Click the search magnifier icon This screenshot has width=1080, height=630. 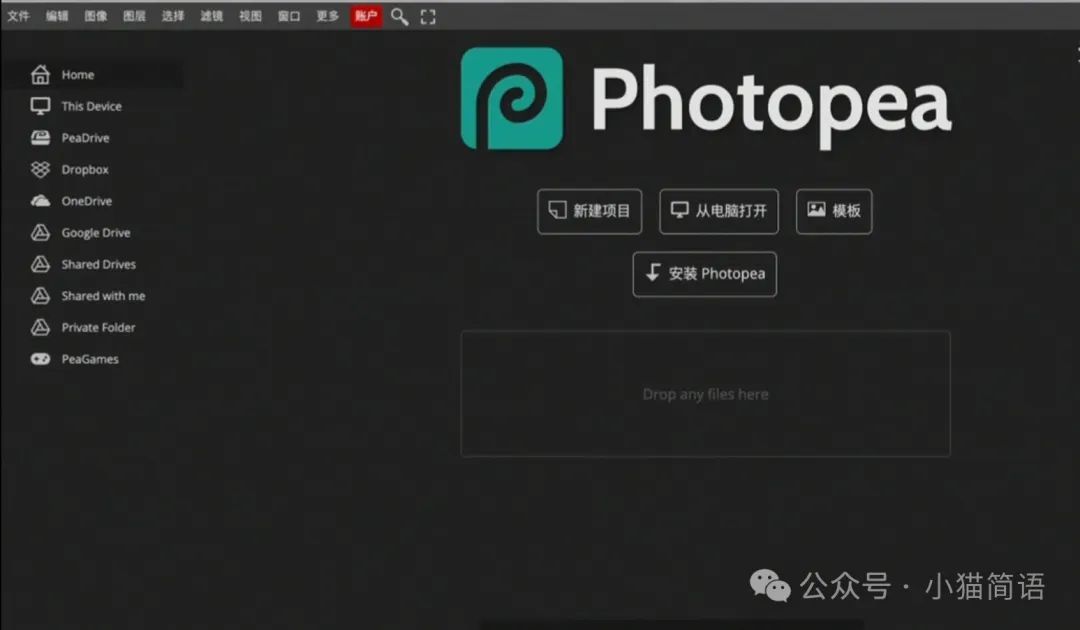point(399,17)
